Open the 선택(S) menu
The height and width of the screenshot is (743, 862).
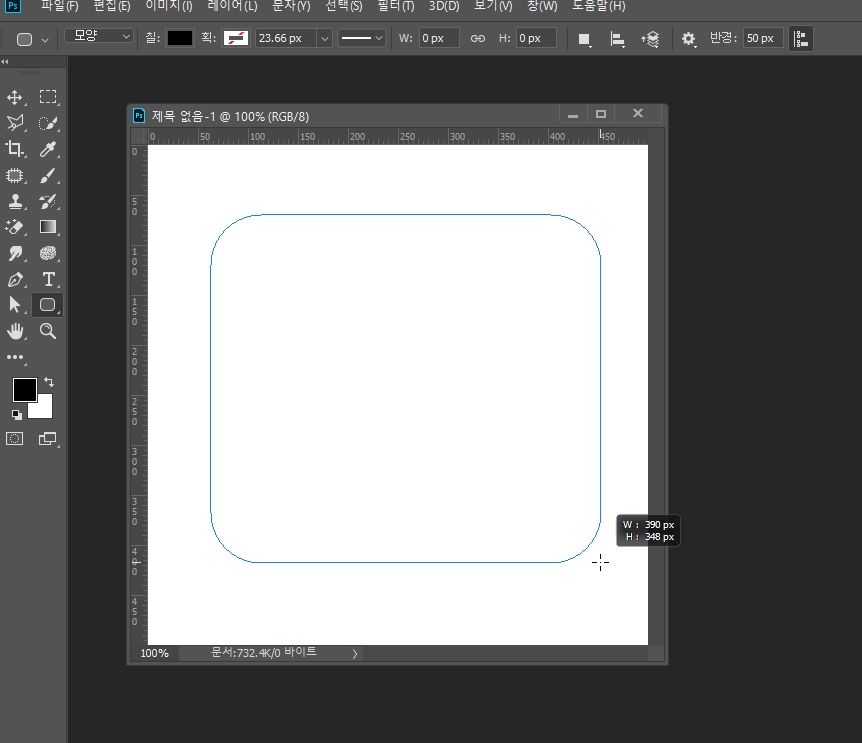point(344,6)
